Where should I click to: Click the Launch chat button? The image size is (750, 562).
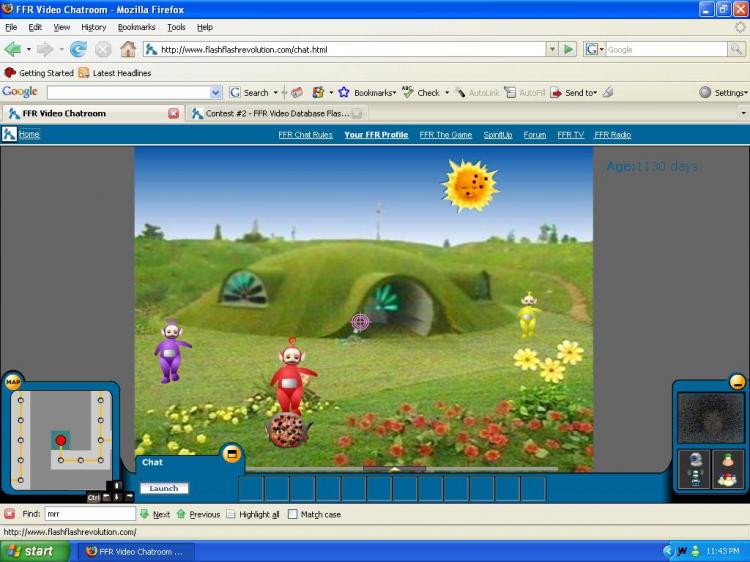point(164,488)
